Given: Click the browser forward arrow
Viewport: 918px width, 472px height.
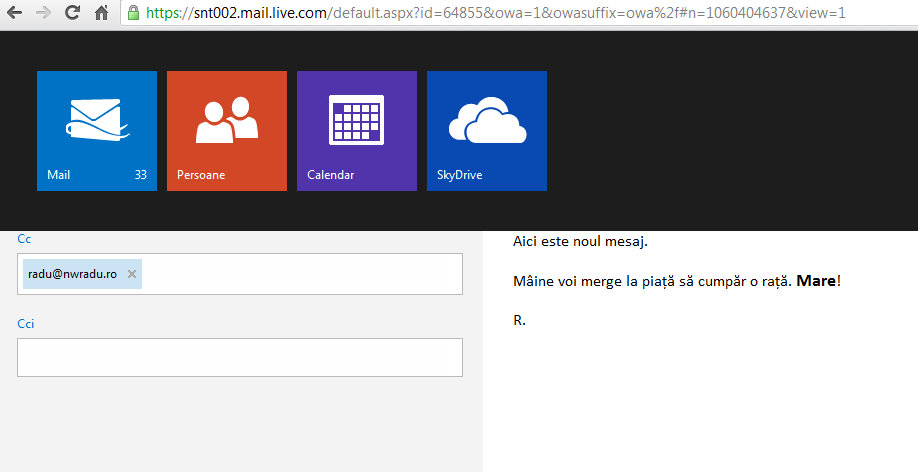Looking at the screenshot, I should (x=42, y=13).
